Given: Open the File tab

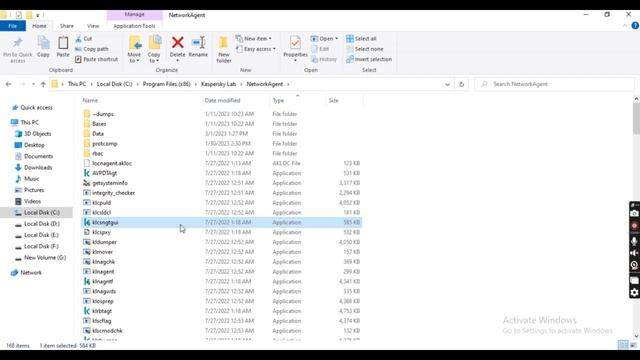Looking at the screenshot, I should pos(13,26).
